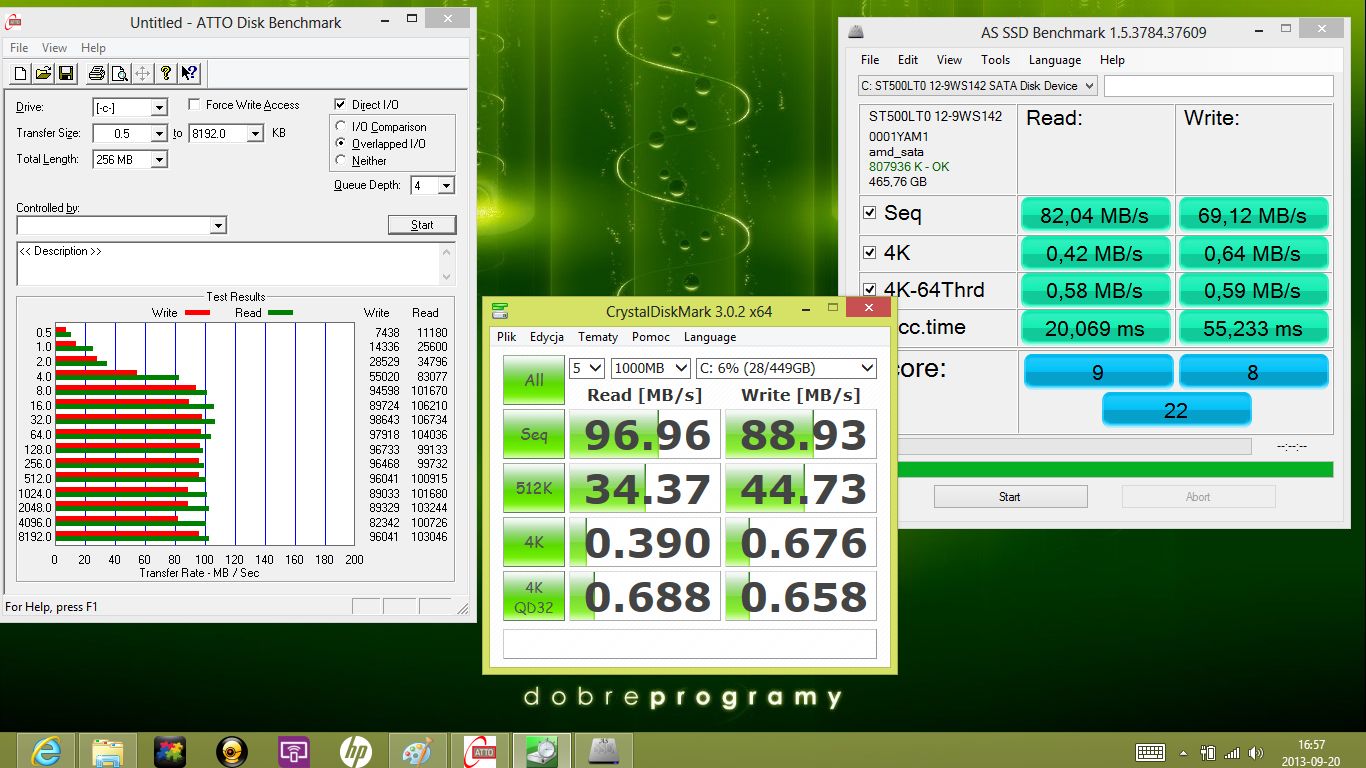Run the Seq test in CrystalDiskMark
The height and width of the screenshot is (768, 1366).
(x=534, y=434)
